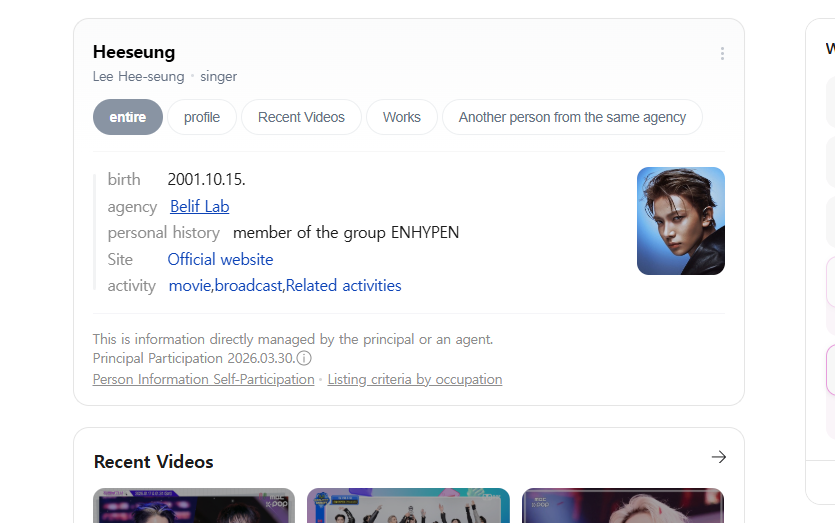Switch to the 'Works' tab
Viewport: 835px width, 523px height.
pyautogui.click(x=402, y=117)
